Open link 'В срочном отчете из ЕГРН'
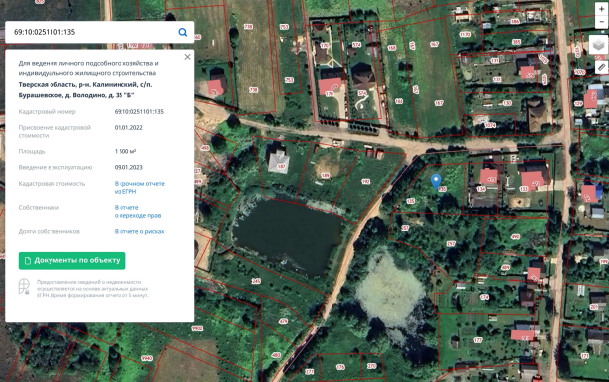The height and width of the screenshot is (382, 609). (x=139, y=188)
